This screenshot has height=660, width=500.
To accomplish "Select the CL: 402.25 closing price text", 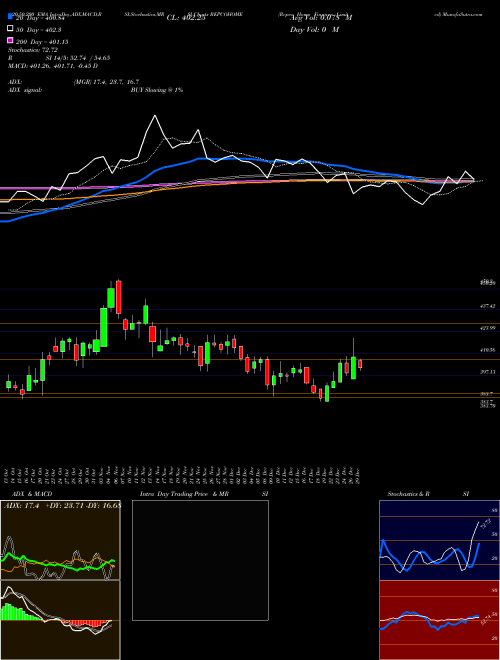I will click(x=186, y=18).
